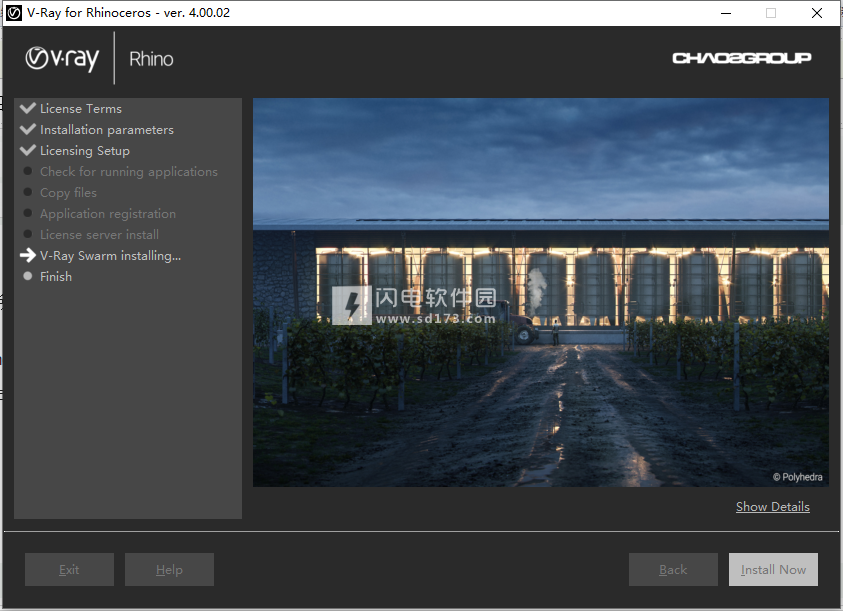
Task: Select the Copy files step
Action: tap(68, 193)
